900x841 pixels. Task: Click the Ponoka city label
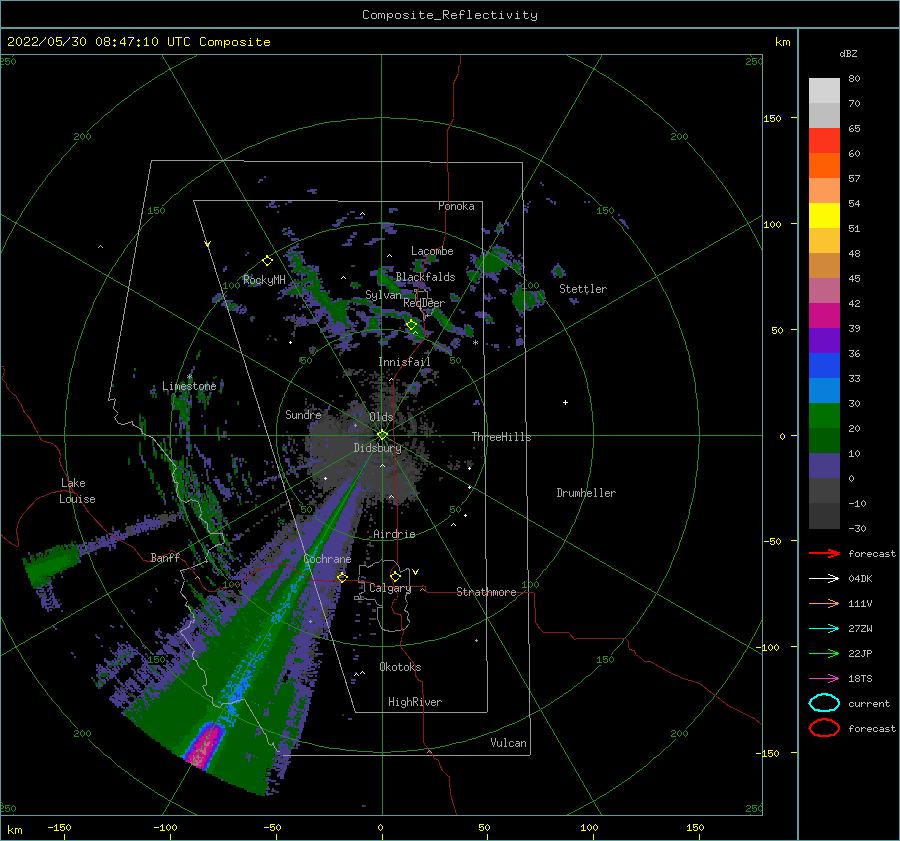click(456, 206)
